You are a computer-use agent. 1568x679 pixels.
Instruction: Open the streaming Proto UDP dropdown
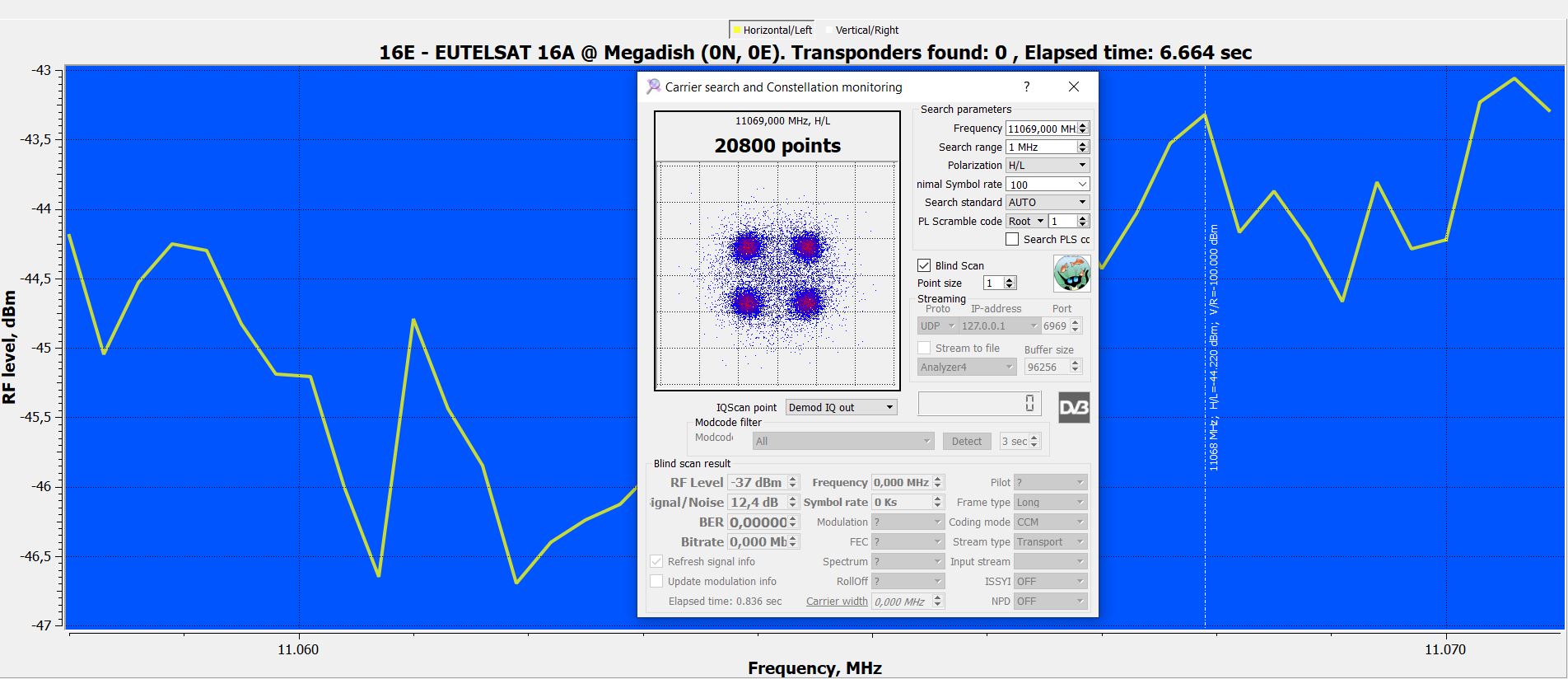point(938,325)
